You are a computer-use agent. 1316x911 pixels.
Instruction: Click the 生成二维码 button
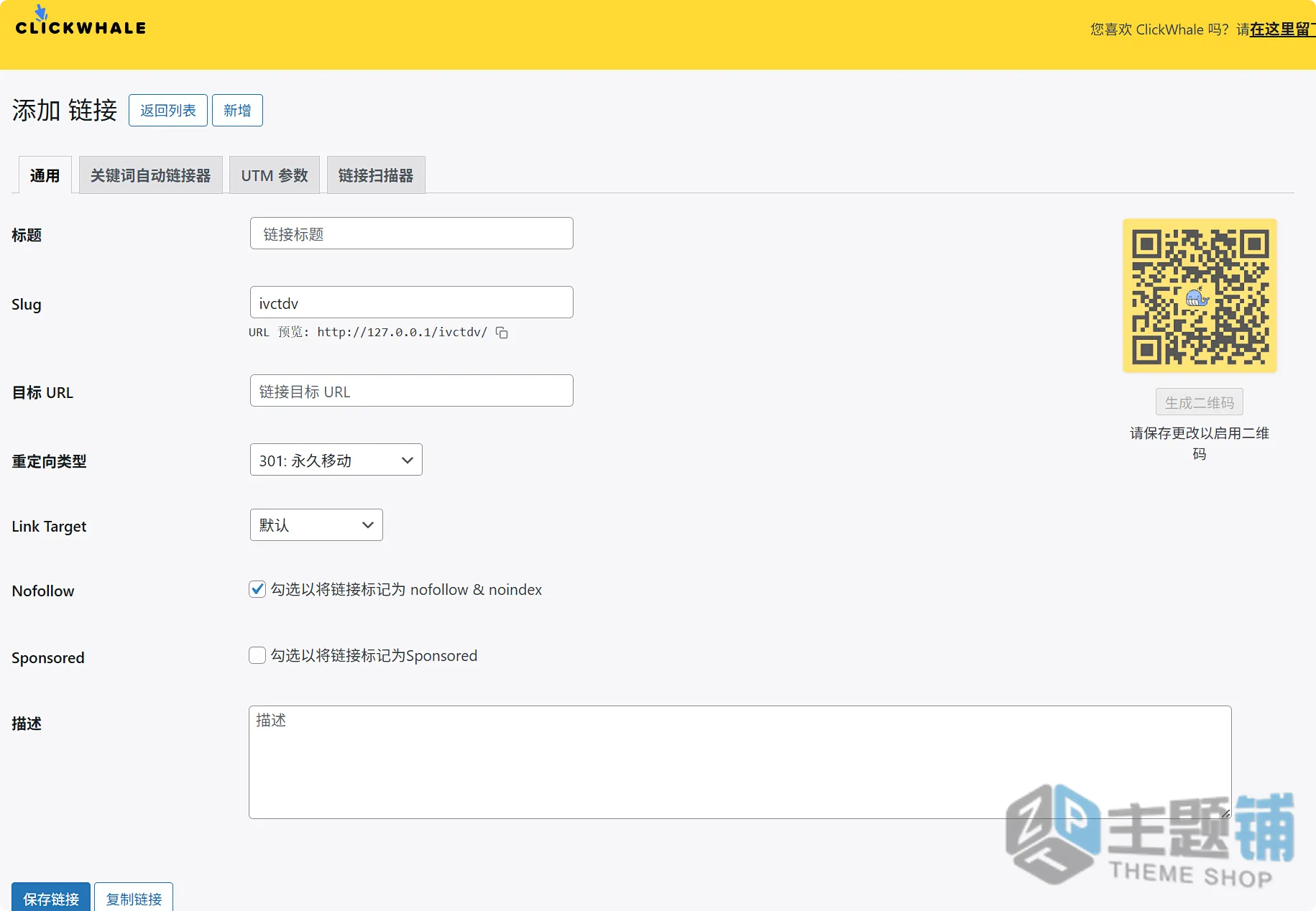coord(1200,402)
